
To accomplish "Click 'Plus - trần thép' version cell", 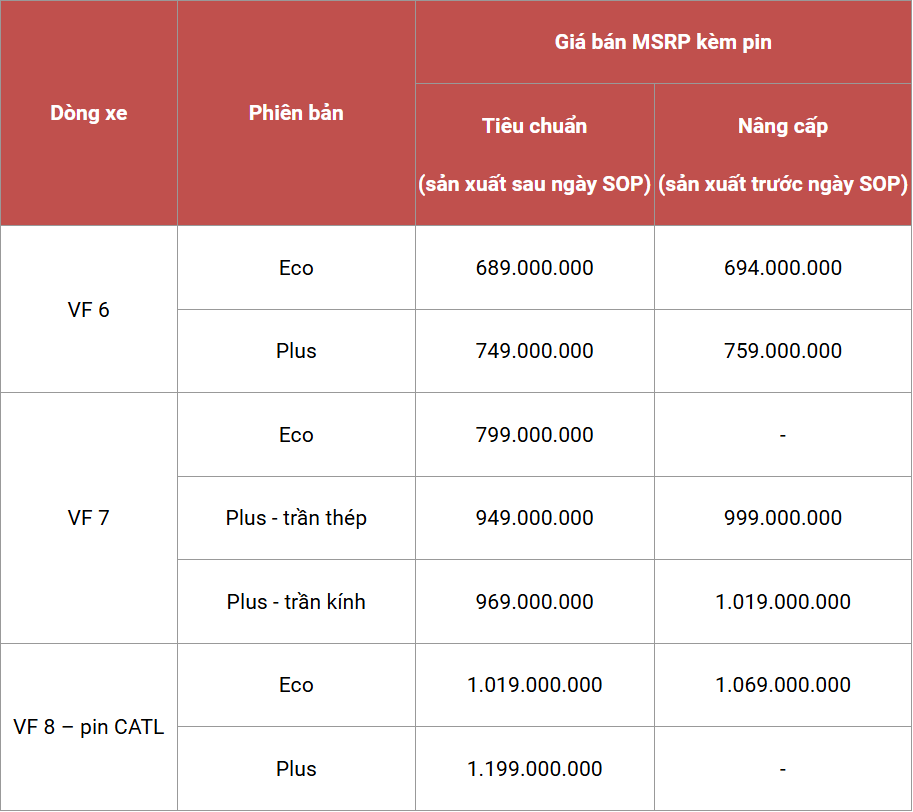I will click(296, 518).
